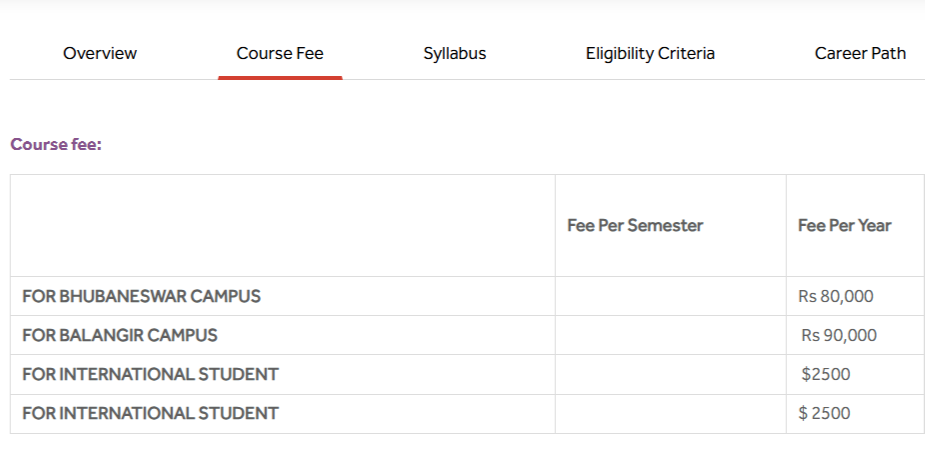This screenshot has height=454, width=925.
Task: Click the Rs 80,000 fee value
Action: [x=836, y=296]
